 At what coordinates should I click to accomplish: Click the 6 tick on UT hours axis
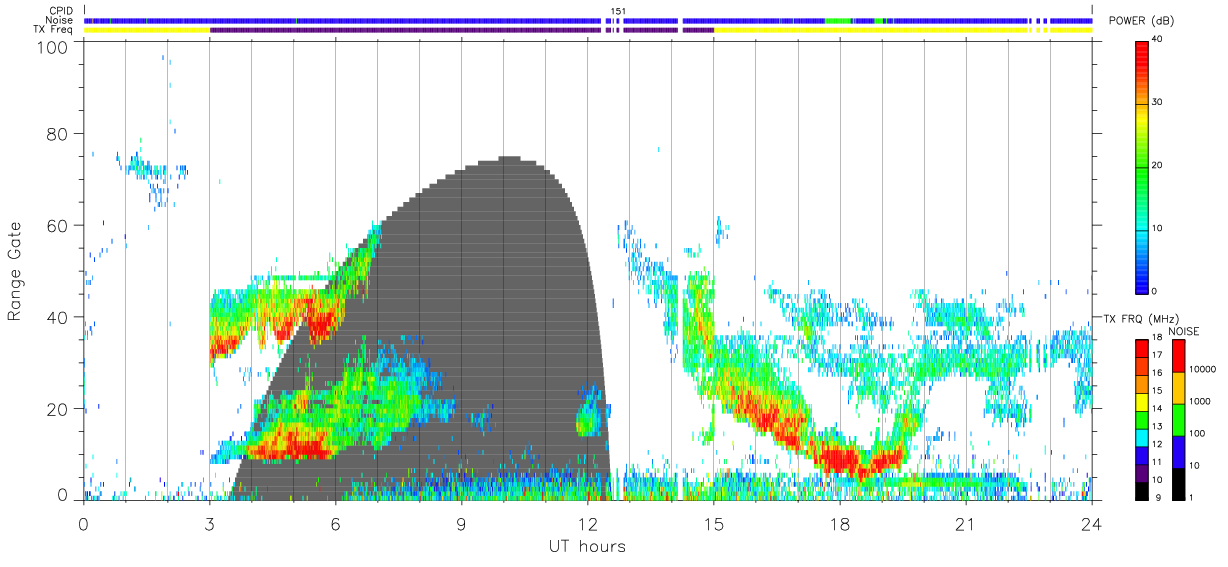tap(335, 523)
